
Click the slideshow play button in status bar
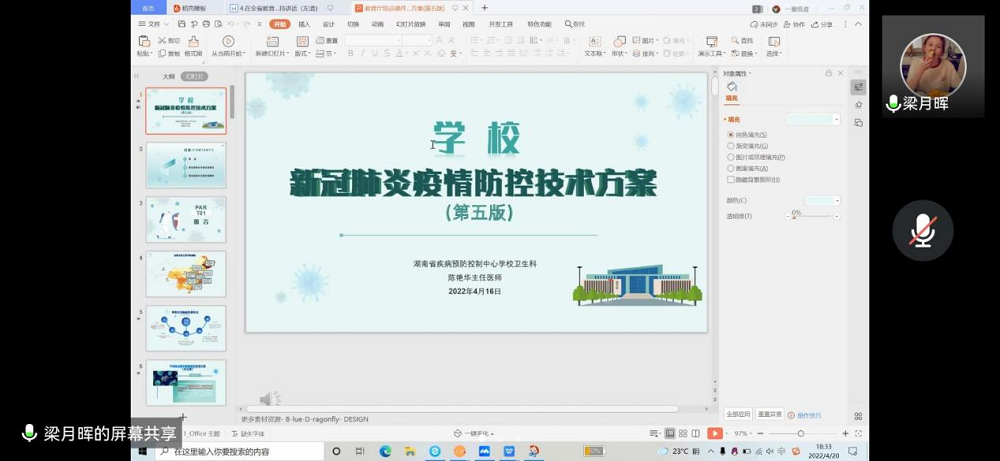pos(714,433)
